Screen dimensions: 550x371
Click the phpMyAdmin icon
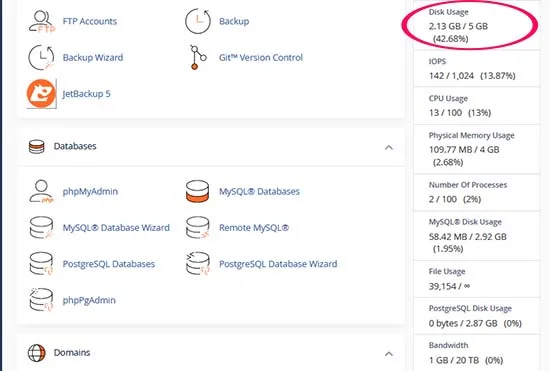click(41, 191)
